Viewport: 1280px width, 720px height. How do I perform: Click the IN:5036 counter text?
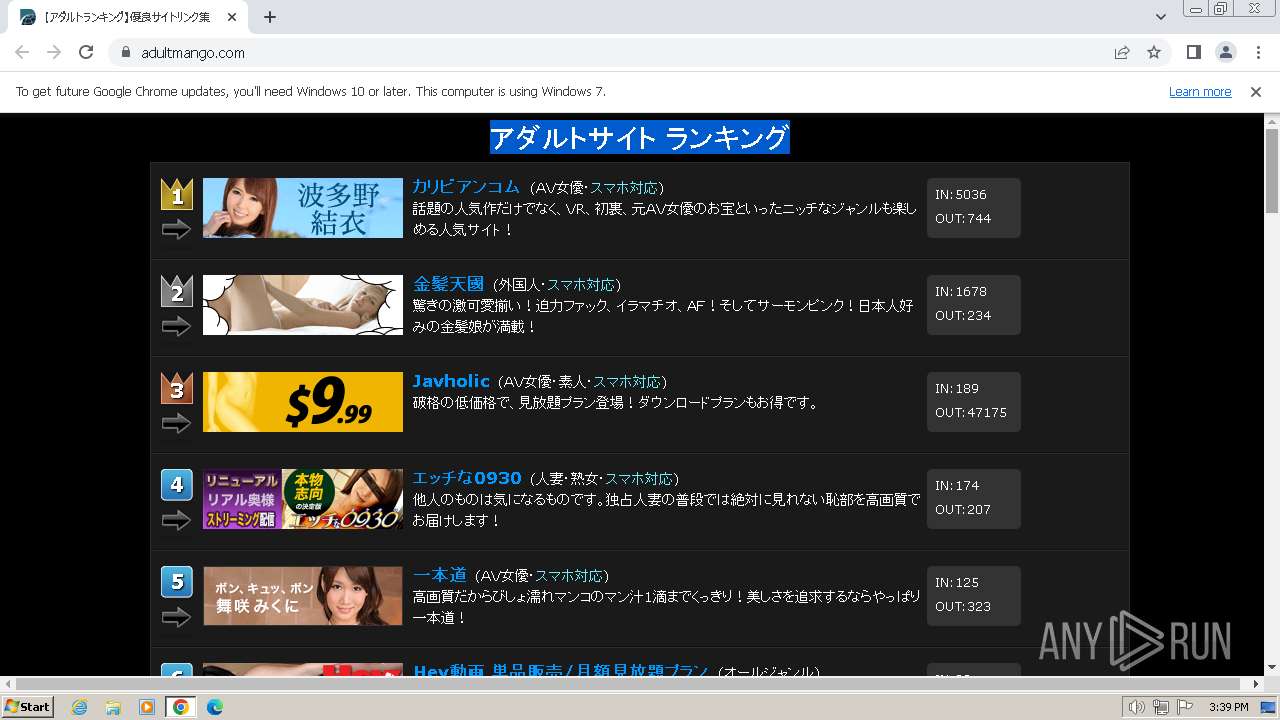(x=961, y=195)
